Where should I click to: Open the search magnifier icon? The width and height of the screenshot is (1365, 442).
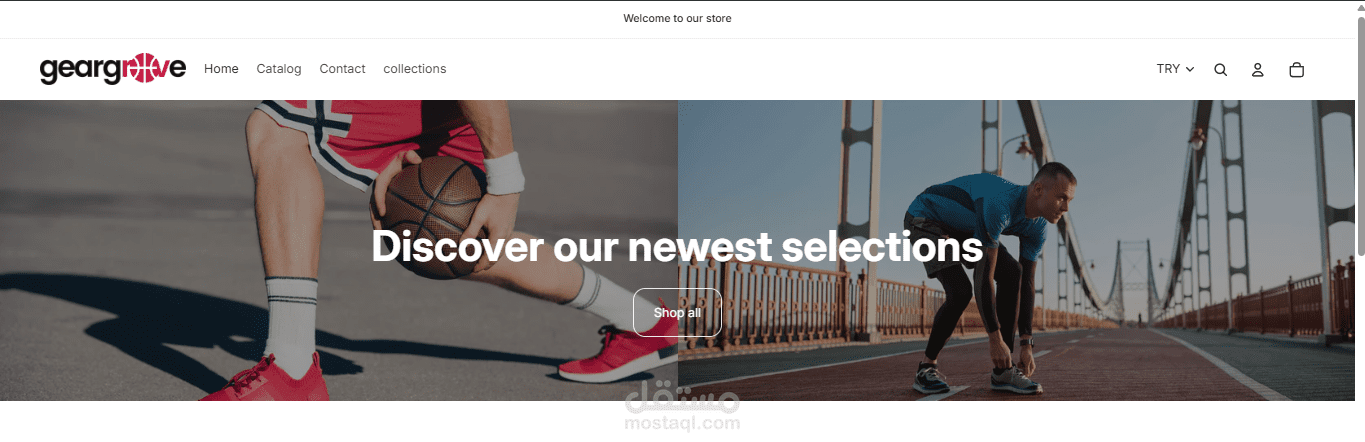1220,70
